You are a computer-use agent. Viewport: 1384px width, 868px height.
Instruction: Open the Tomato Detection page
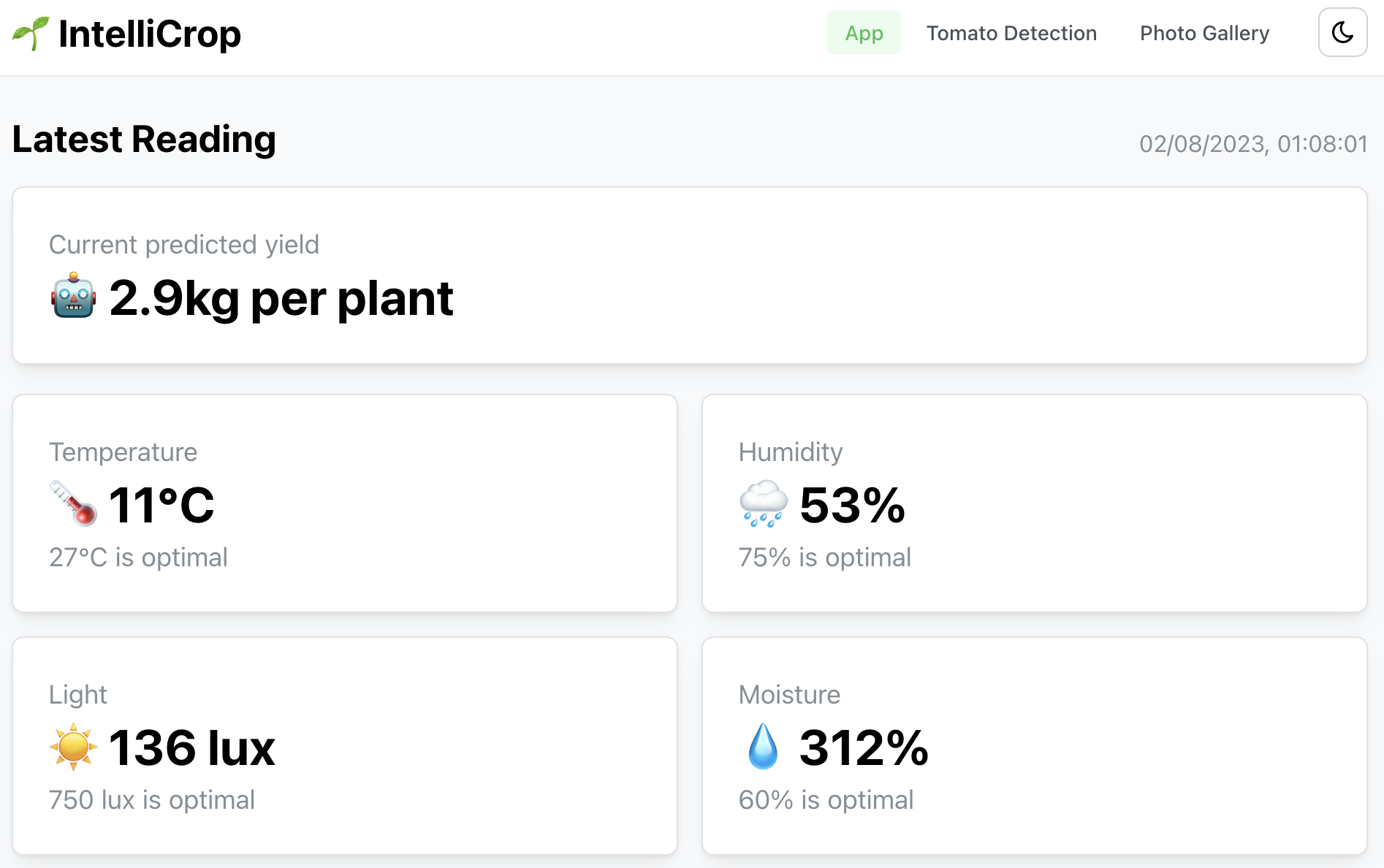pyautogui.click(x=1011, y=33)
